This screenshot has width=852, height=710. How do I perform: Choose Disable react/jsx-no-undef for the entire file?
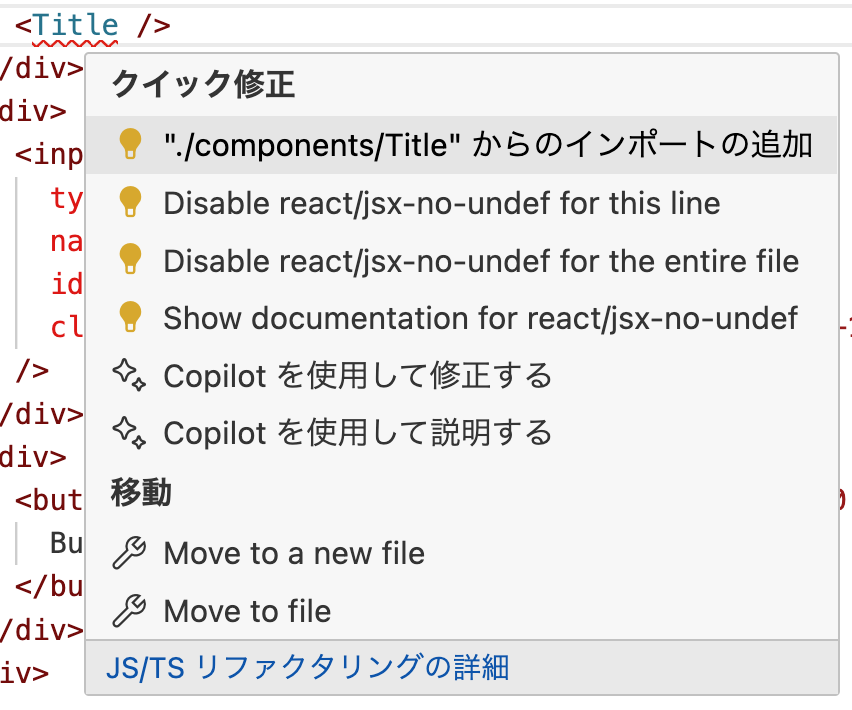tap(481, 261)
